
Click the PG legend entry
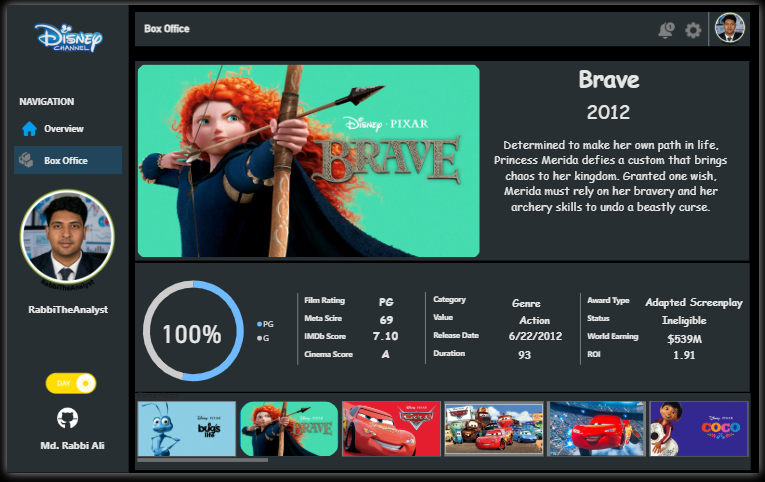point(265,324)
